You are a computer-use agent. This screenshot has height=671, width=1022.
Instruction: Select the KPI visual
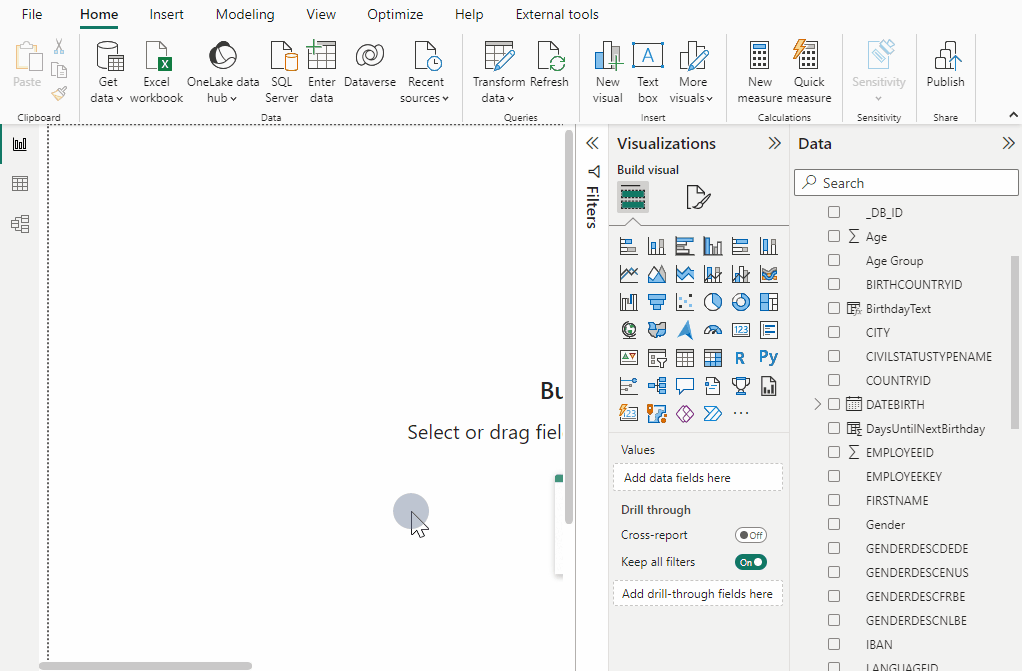pos(628,358)
